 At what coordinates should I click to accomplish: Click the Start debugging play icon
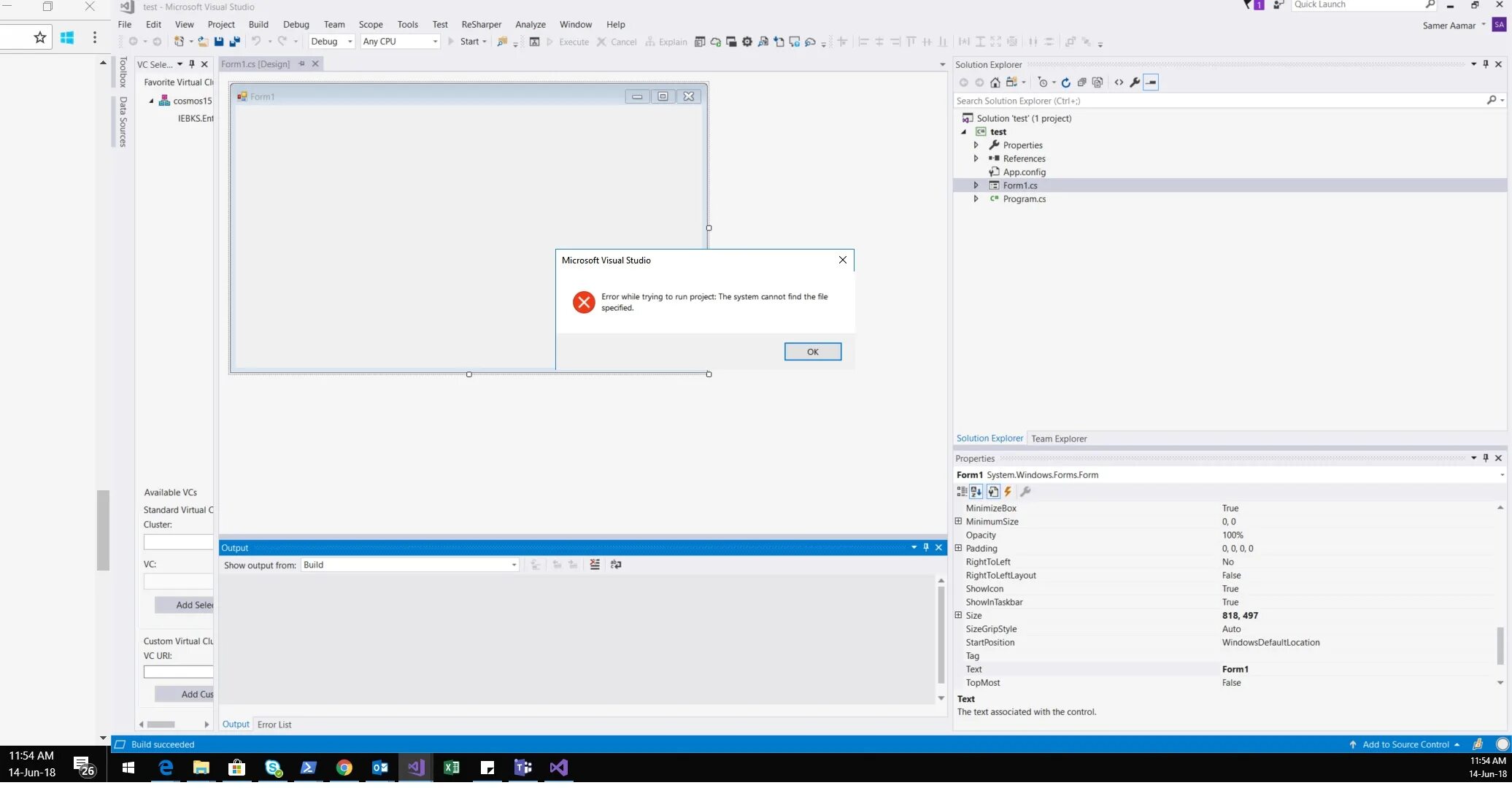[451, 42]
